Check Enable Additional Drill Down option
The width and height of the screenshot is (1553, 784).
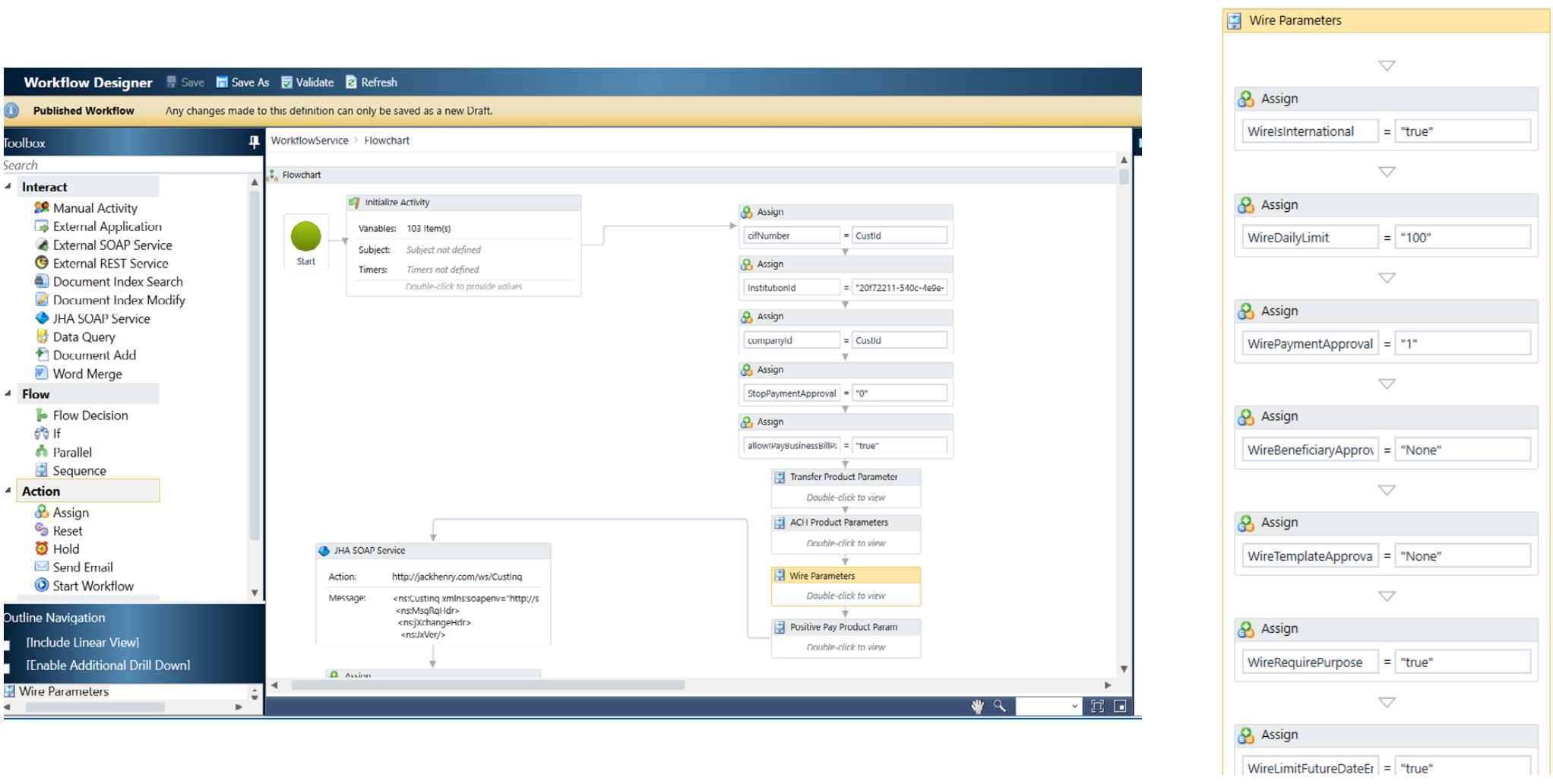click(7, 668)
